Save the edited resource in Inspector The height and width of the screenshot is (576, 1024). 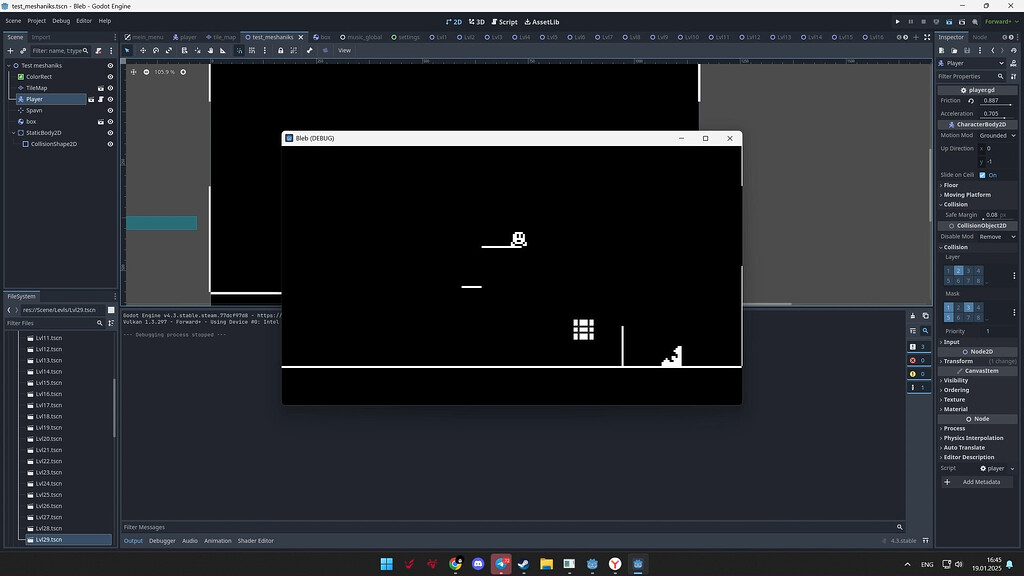tap(967, 50)
